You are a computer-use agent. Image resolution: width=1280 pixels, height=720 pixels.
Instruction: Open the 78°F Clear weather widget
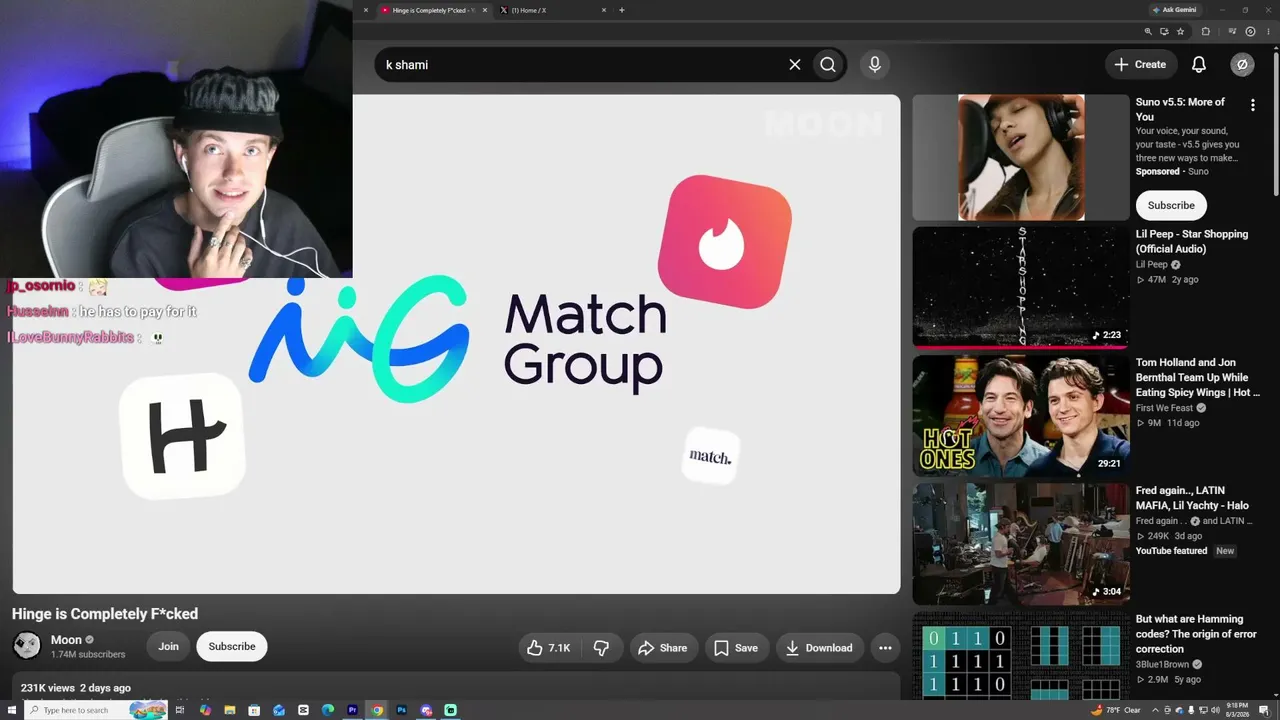pos(1116,710)
